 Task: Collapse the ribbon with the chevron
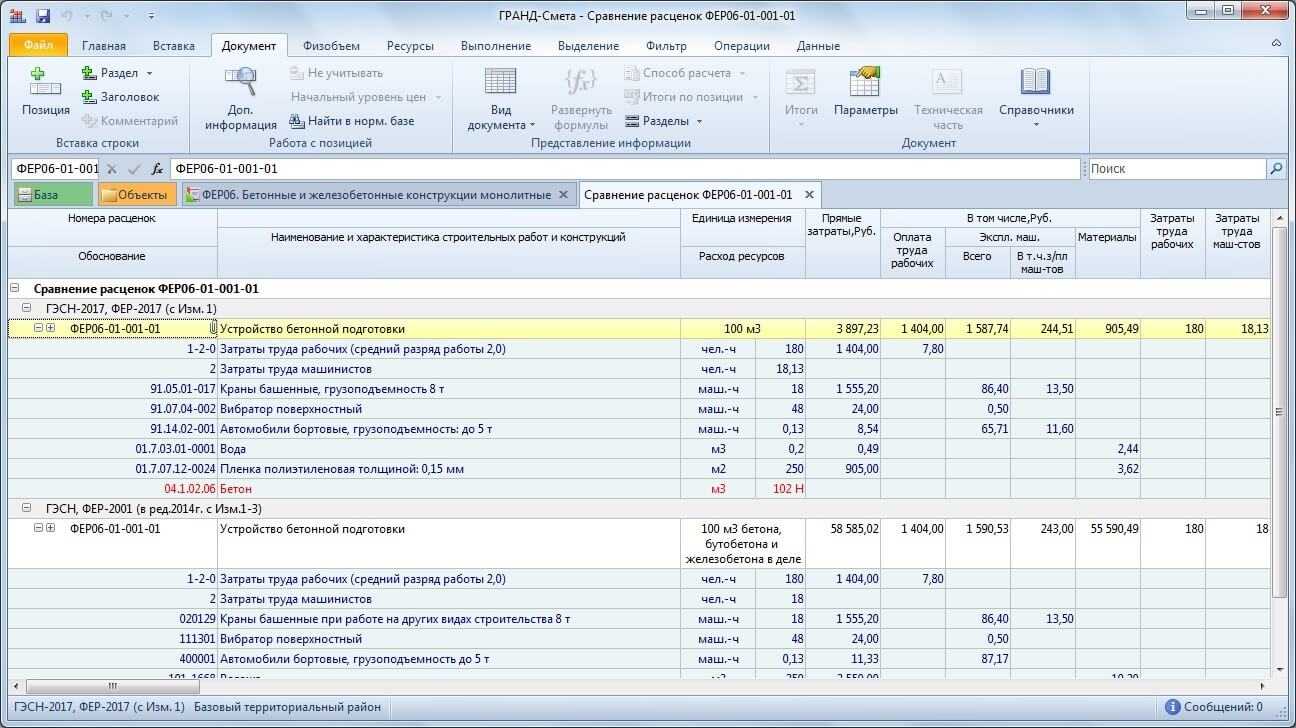pyautogui.click(x=1276, y=44)
